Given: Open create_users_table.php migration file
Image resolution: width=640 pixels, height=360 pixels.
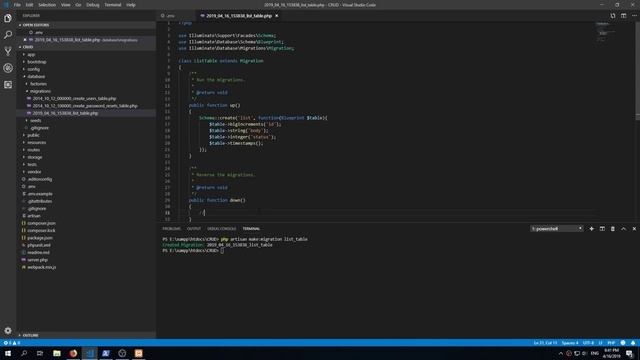Looking at the screenshot, I should (74, 98).
